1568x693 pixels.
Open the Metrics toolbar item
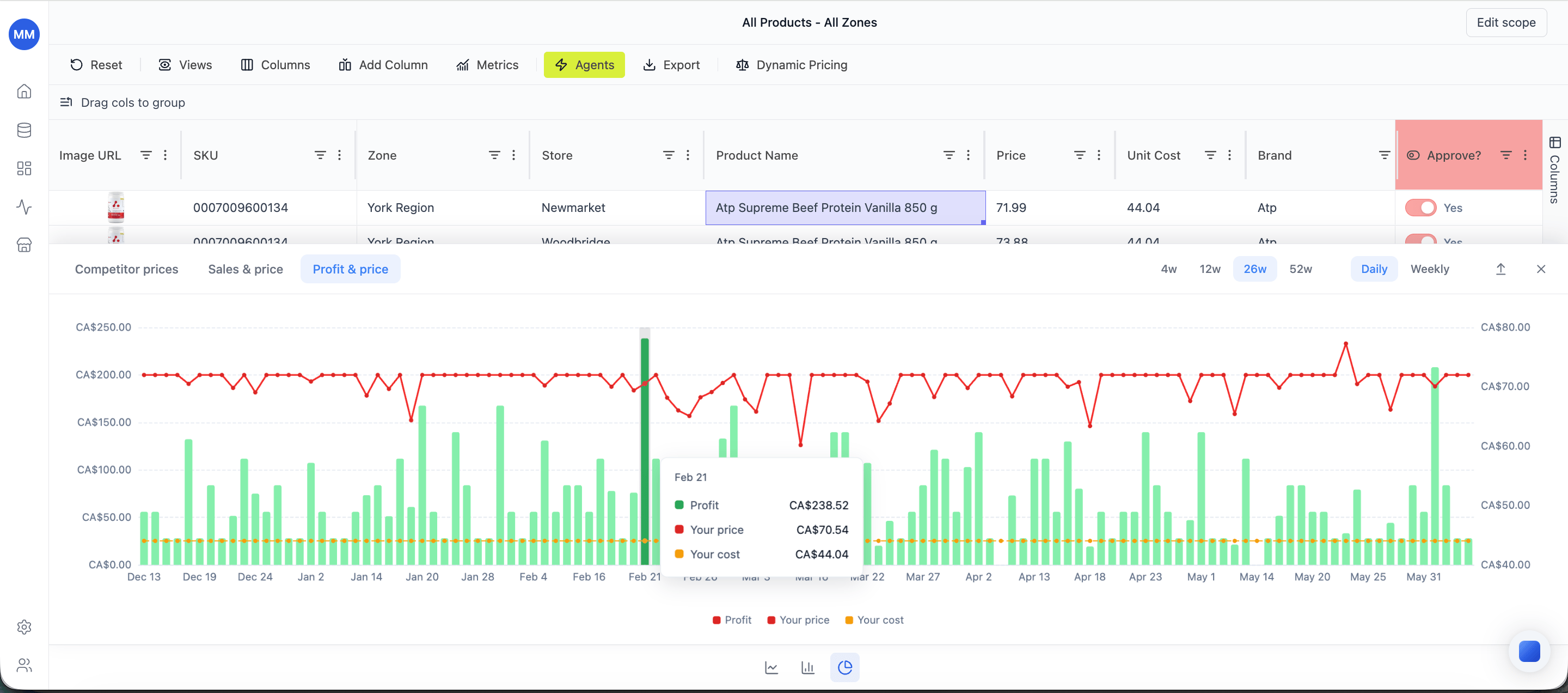tap(487, 64)
